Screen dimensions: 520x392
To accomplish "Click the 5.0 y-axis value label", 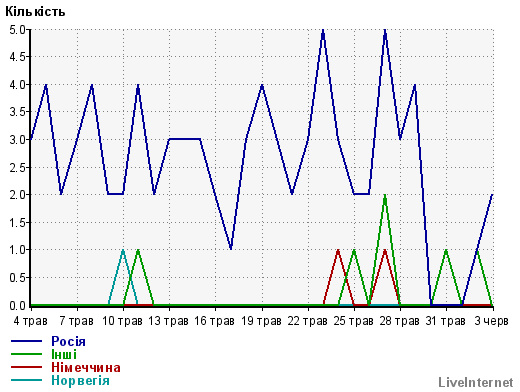I will (17, 30).
